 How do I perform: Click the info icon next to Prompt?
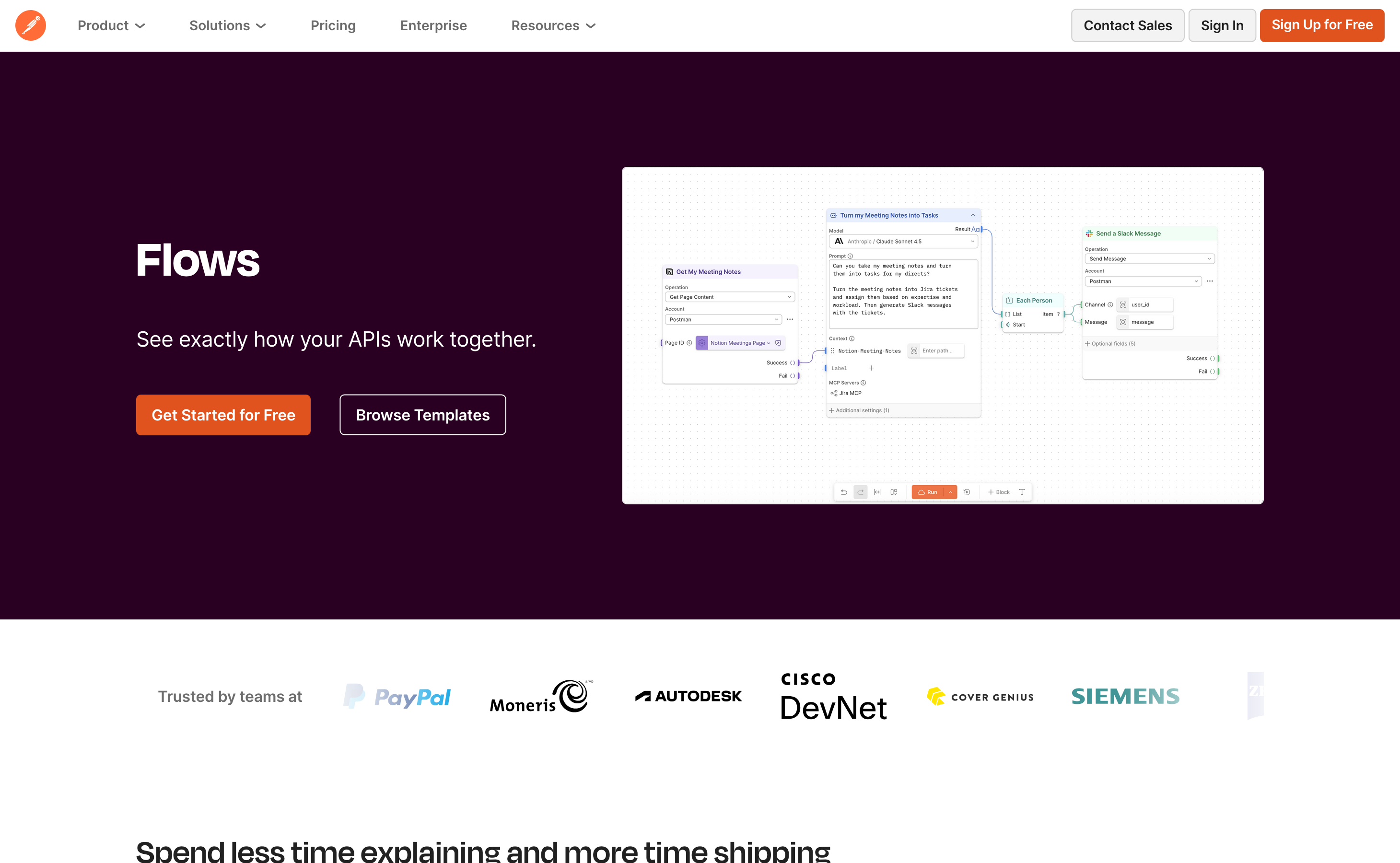(x=851, y=257)
